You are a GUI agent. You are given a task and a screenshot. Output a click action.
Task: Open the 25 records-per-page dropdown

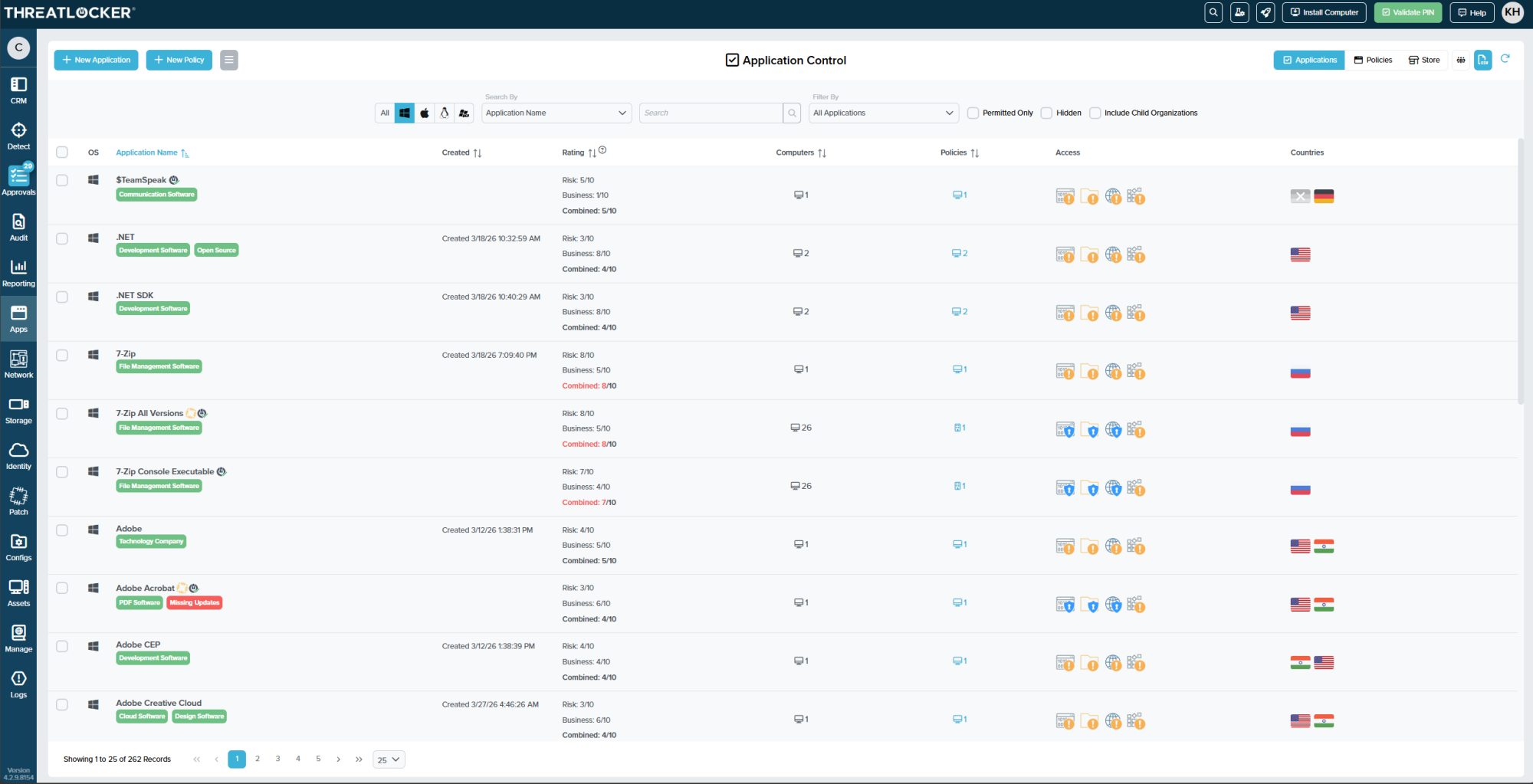tap(389, 759)
